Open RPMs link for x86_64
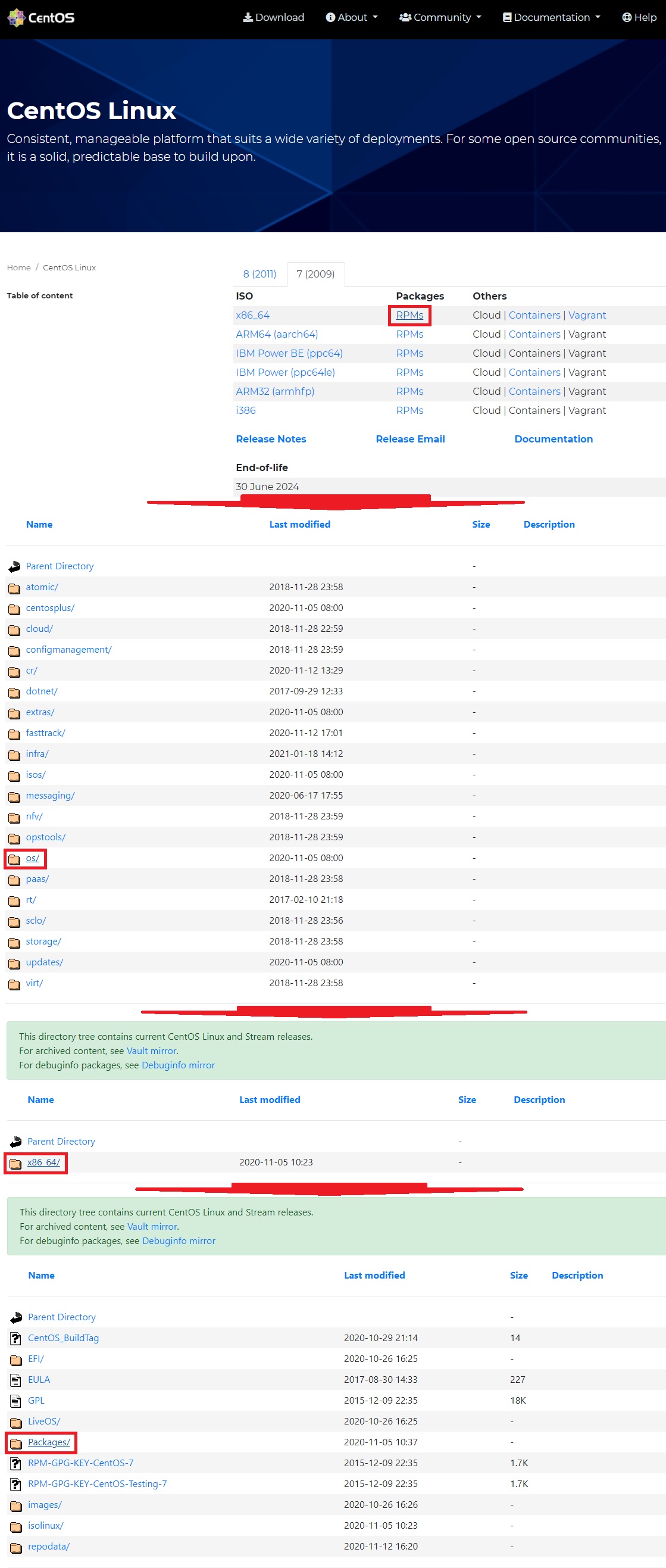Image resolution: width=666 pixels, height=1568 pixels. 410,315
